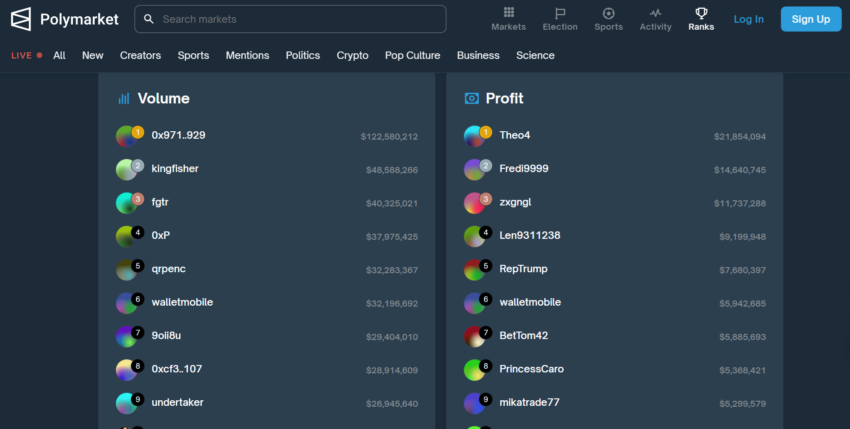Click the Log In link
The width and height of the screenshot is (850, 429).
pyautogui.click(x=749, y=19)
